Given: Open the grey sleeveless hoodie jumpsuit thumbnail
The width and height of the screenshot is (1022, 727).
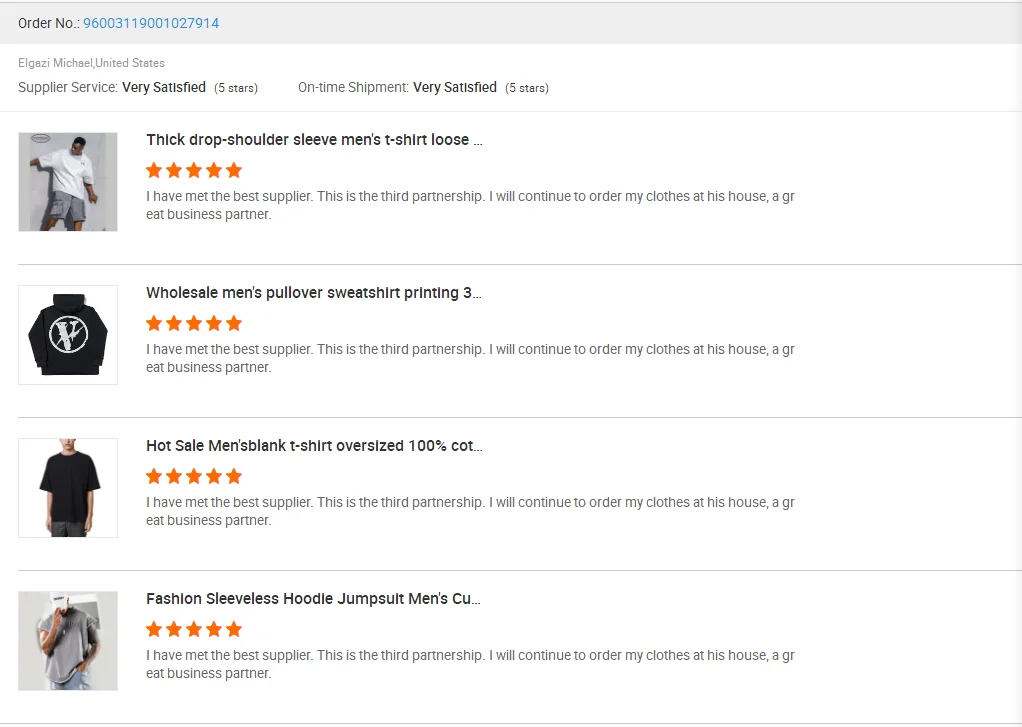Looking at the screenshot, I should (68, 641).
